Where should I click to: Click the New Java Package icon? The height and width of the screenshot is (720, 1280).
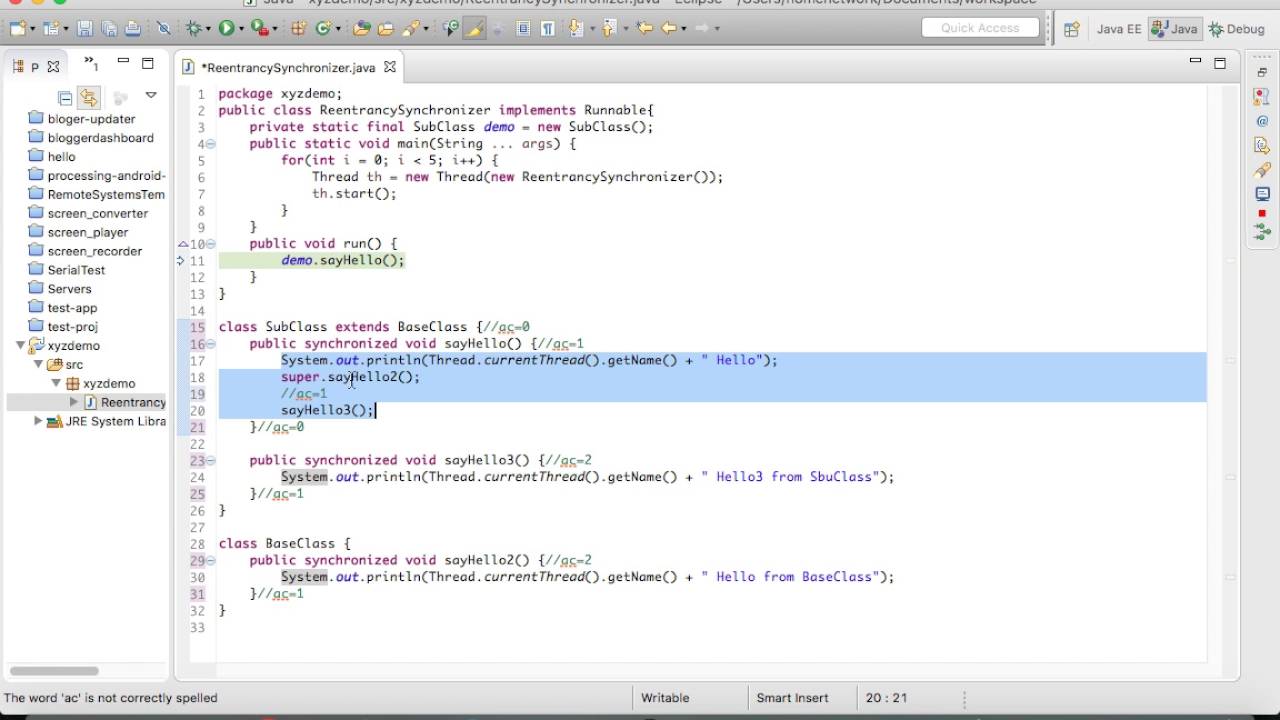[x=298, y=29]
